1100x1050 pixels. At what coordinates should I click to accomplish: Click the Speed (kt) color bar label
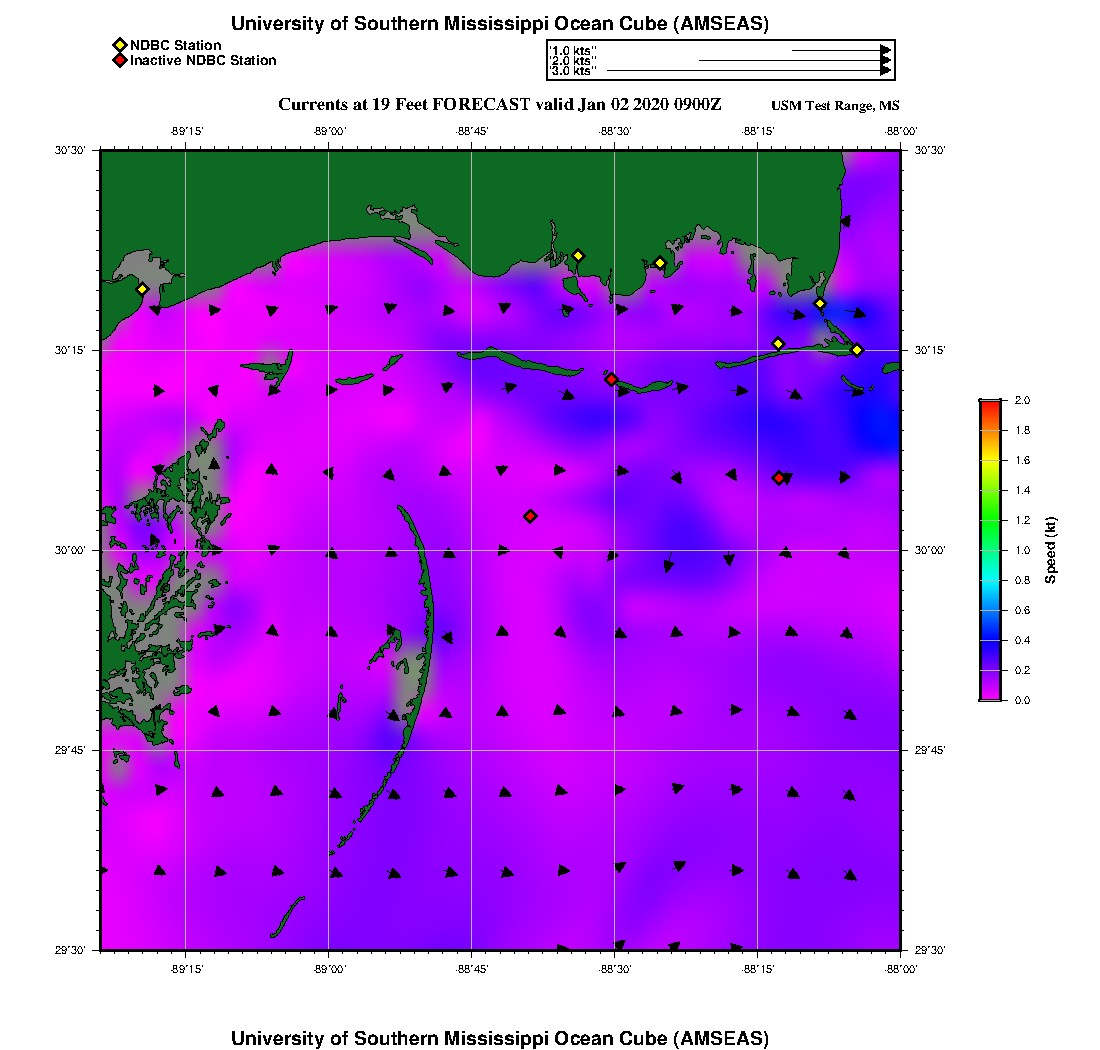click(x=1050, y=550)
